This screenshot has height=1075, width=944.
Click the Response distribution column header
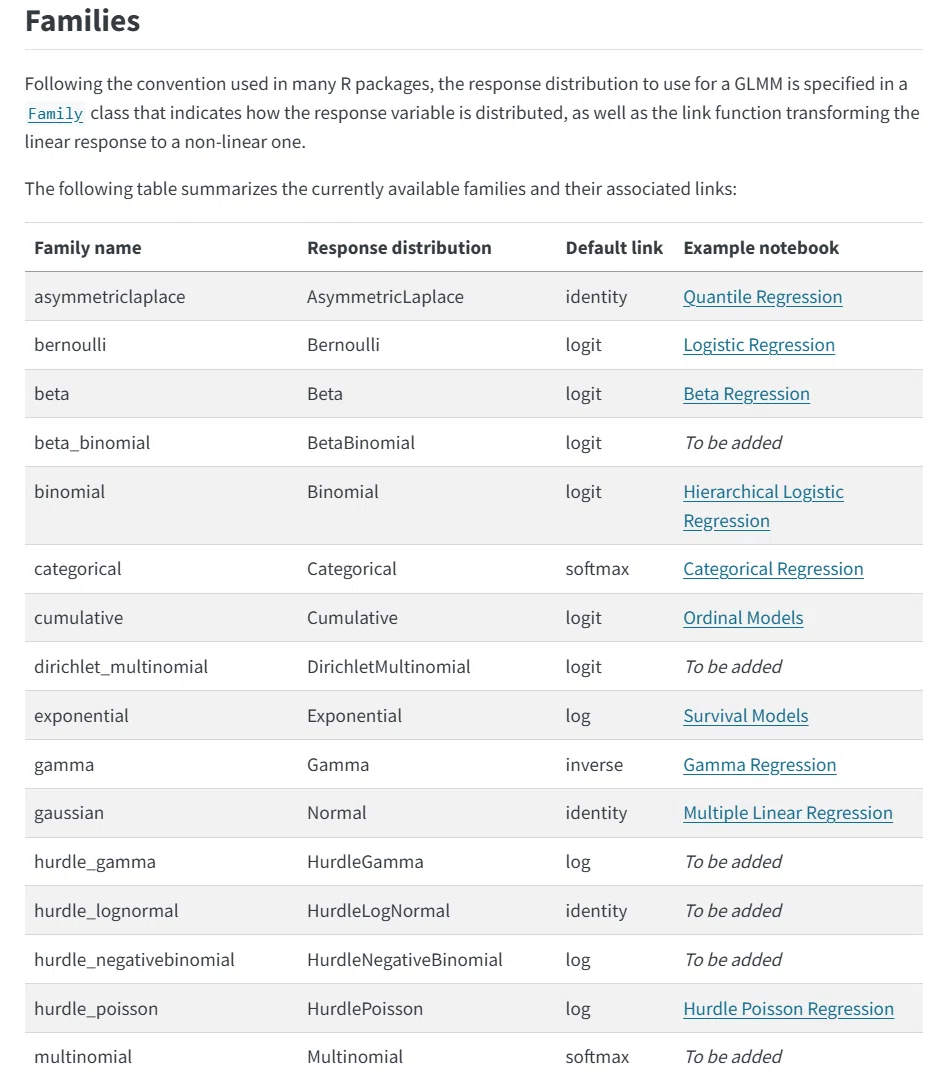tap(399, 248)
